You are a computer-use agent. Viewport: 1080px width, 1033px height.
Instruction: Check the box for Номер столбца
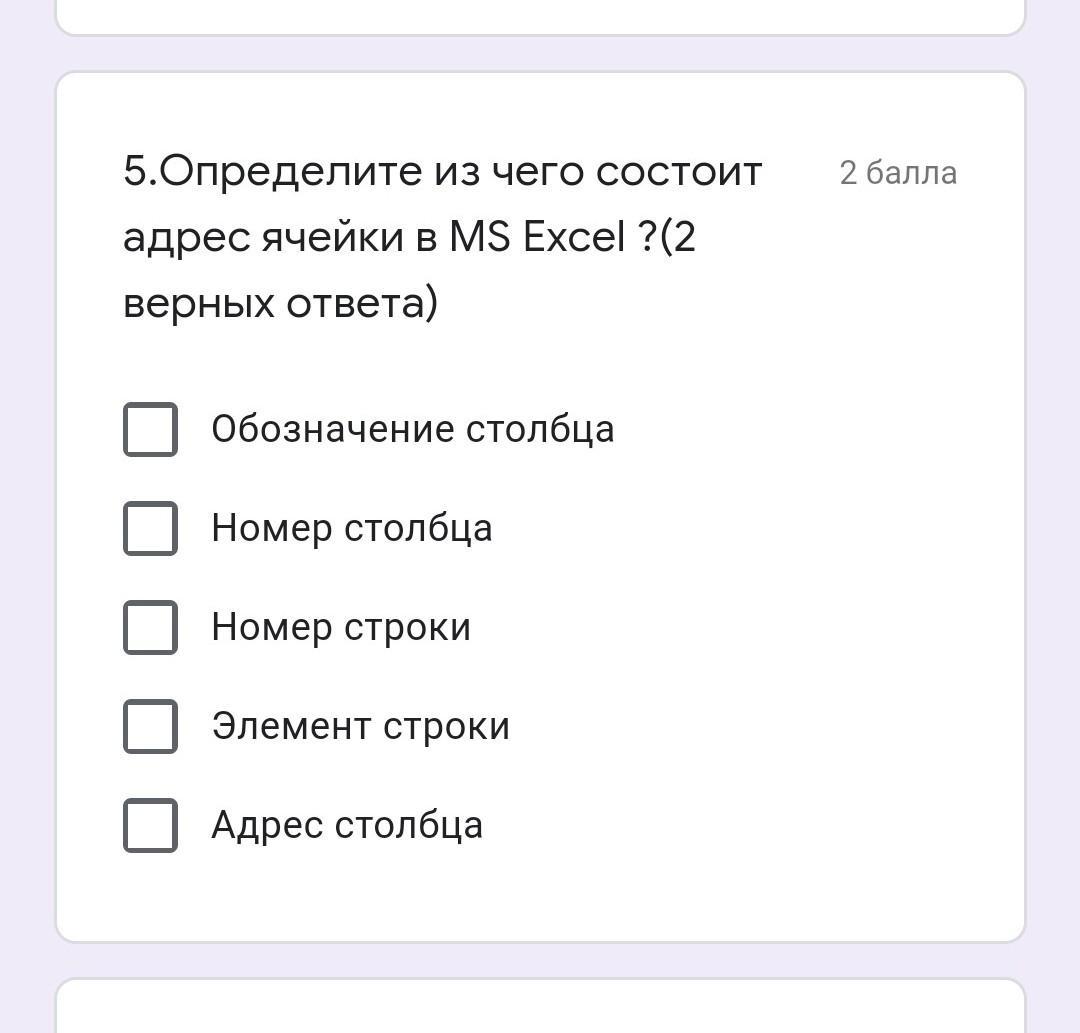(x=150, y=528)
